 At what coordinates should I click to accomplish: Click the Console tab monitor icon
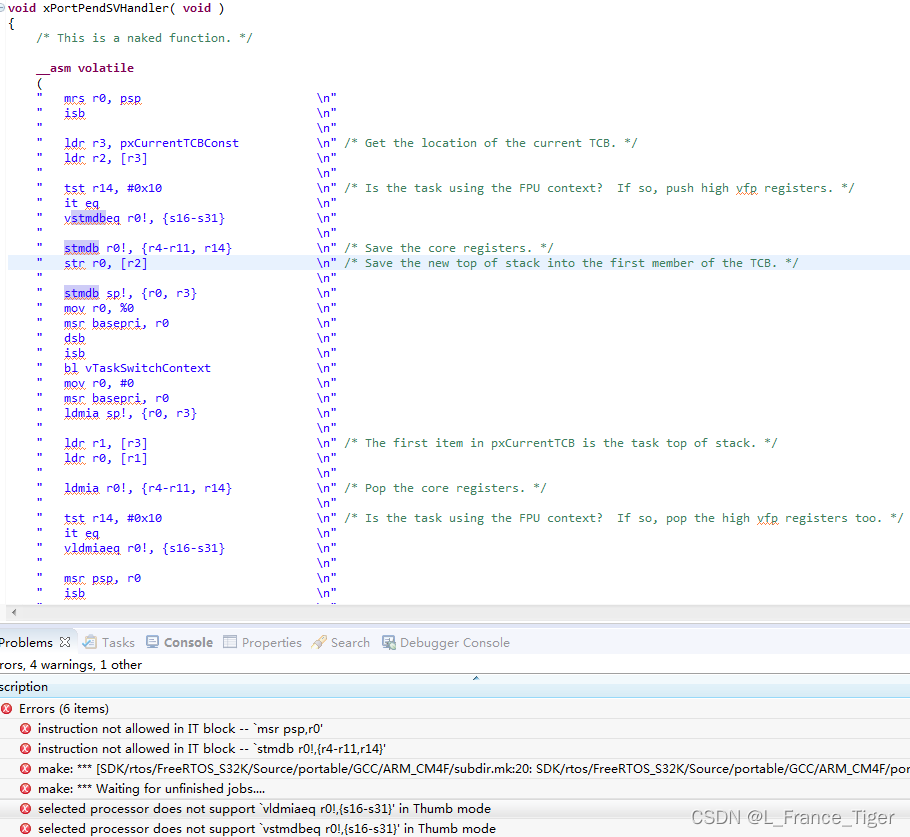click(x=152, y=642)
